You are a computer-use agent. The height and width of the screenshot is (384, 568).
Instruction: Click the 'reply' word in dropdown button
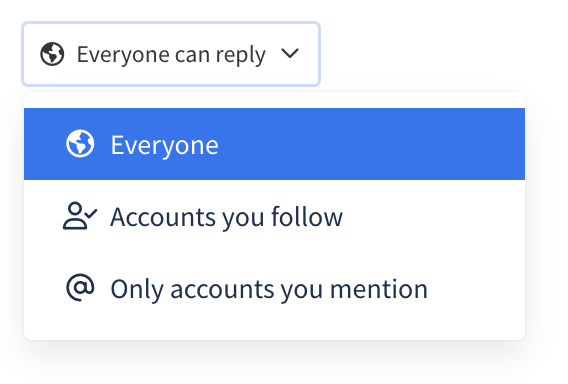click(x=241, y=55)
